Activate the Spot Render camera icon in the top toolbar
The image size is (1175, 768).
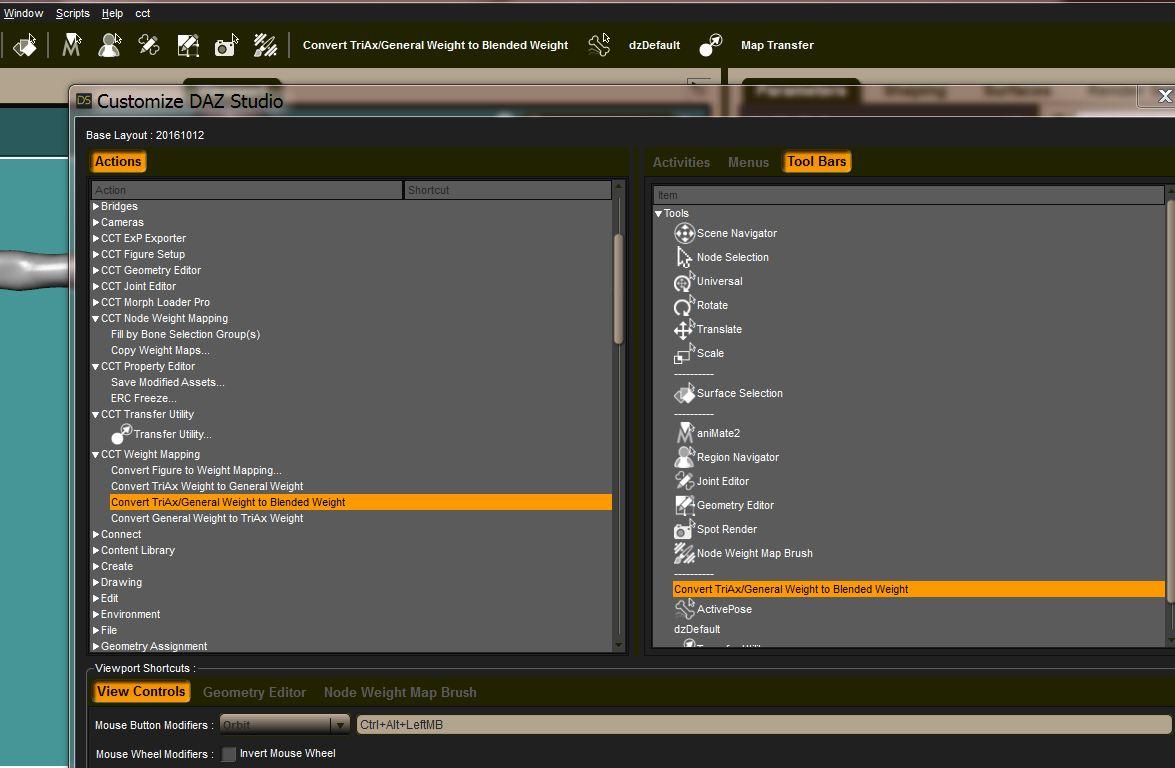point(226,45)
